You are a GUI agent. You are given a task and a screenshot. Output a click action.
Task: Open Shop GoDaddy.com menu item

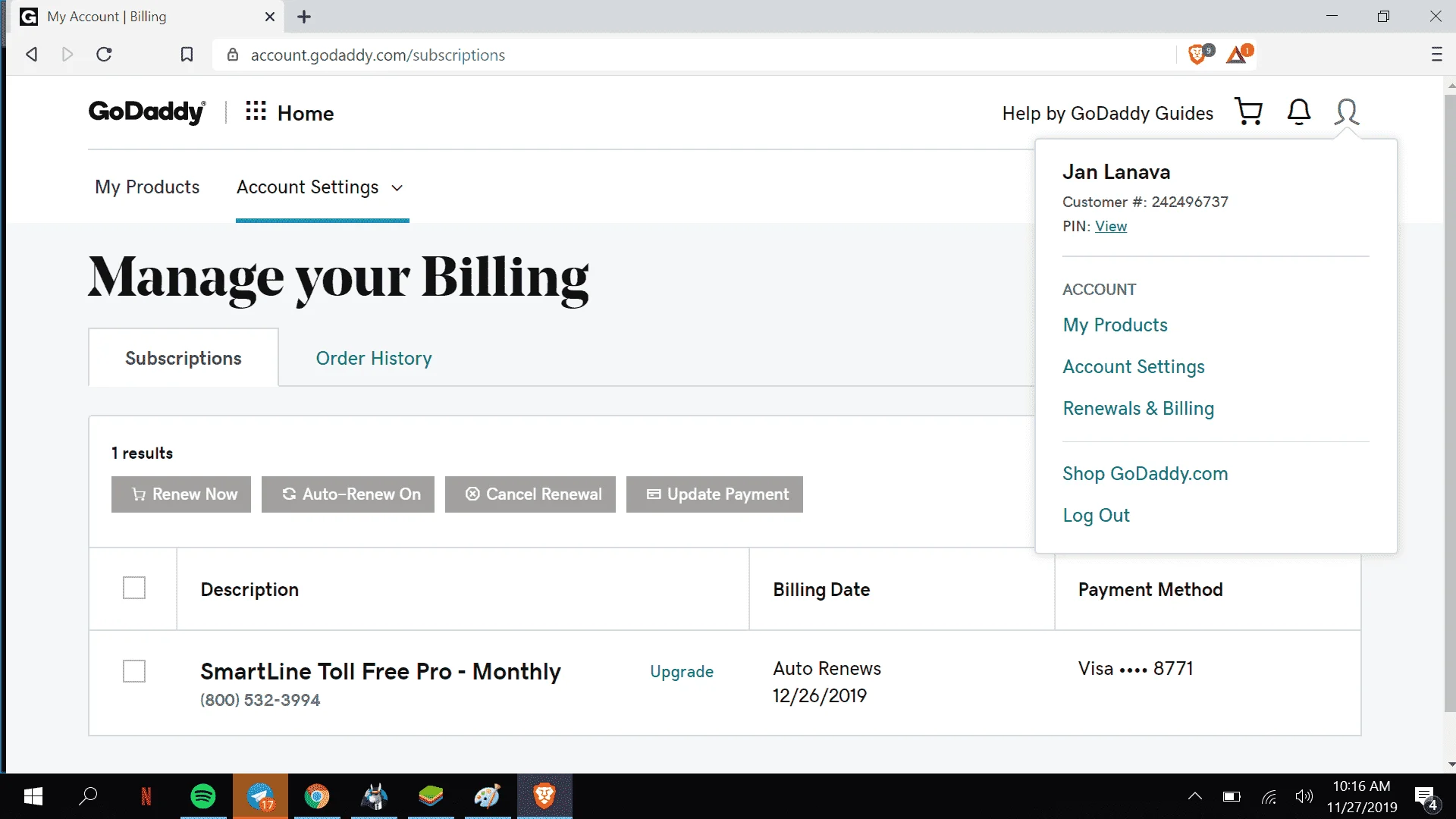[1145, 474]
